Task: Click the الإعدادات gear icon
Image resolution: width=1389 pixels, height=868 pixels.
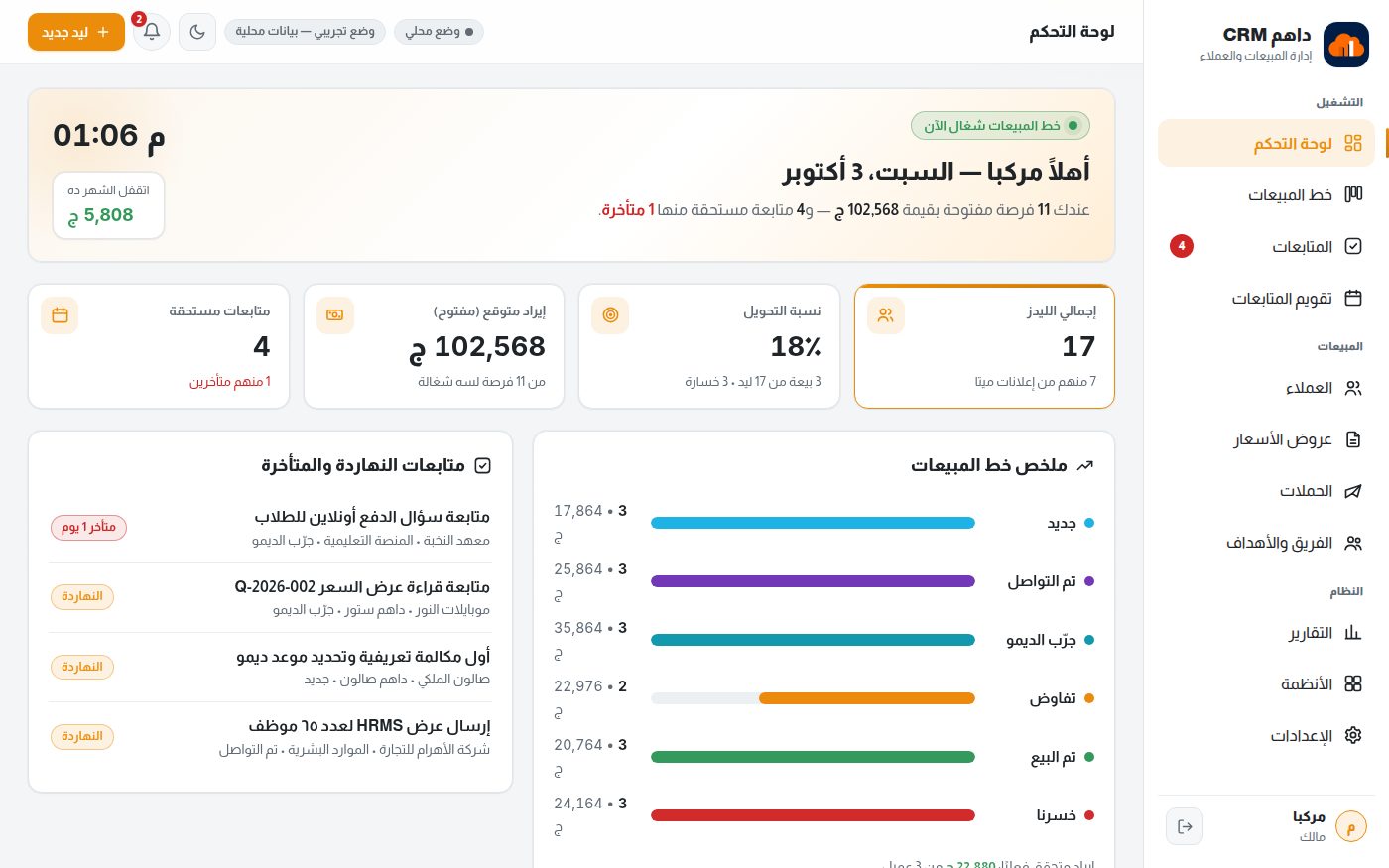Action: (1353, 736)
